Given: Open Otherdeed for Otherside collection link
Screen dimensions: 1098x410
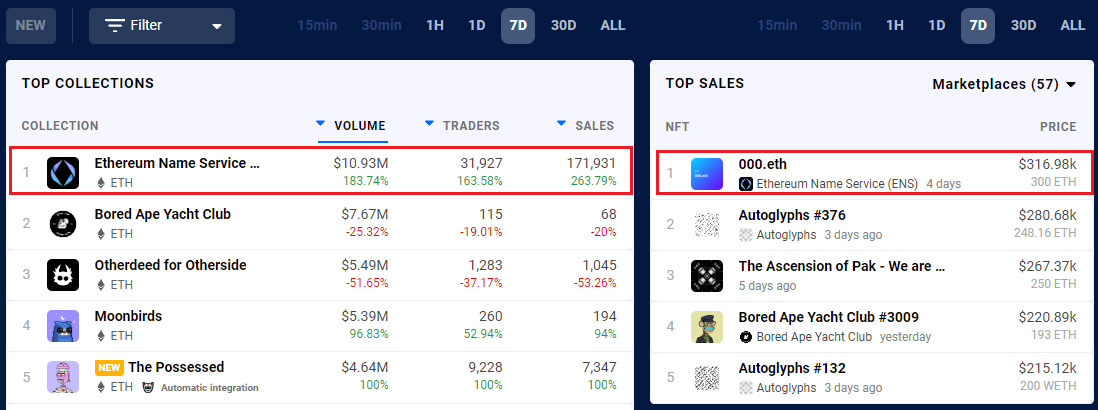Looking at the screenshot, I should (x=170, y=265).
